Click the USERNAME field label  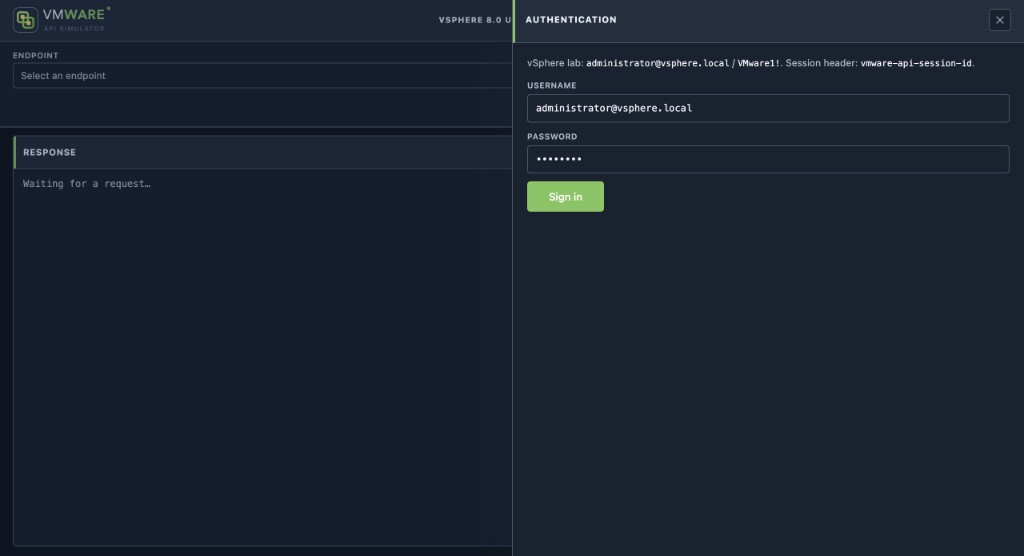(x=552, y=86)
